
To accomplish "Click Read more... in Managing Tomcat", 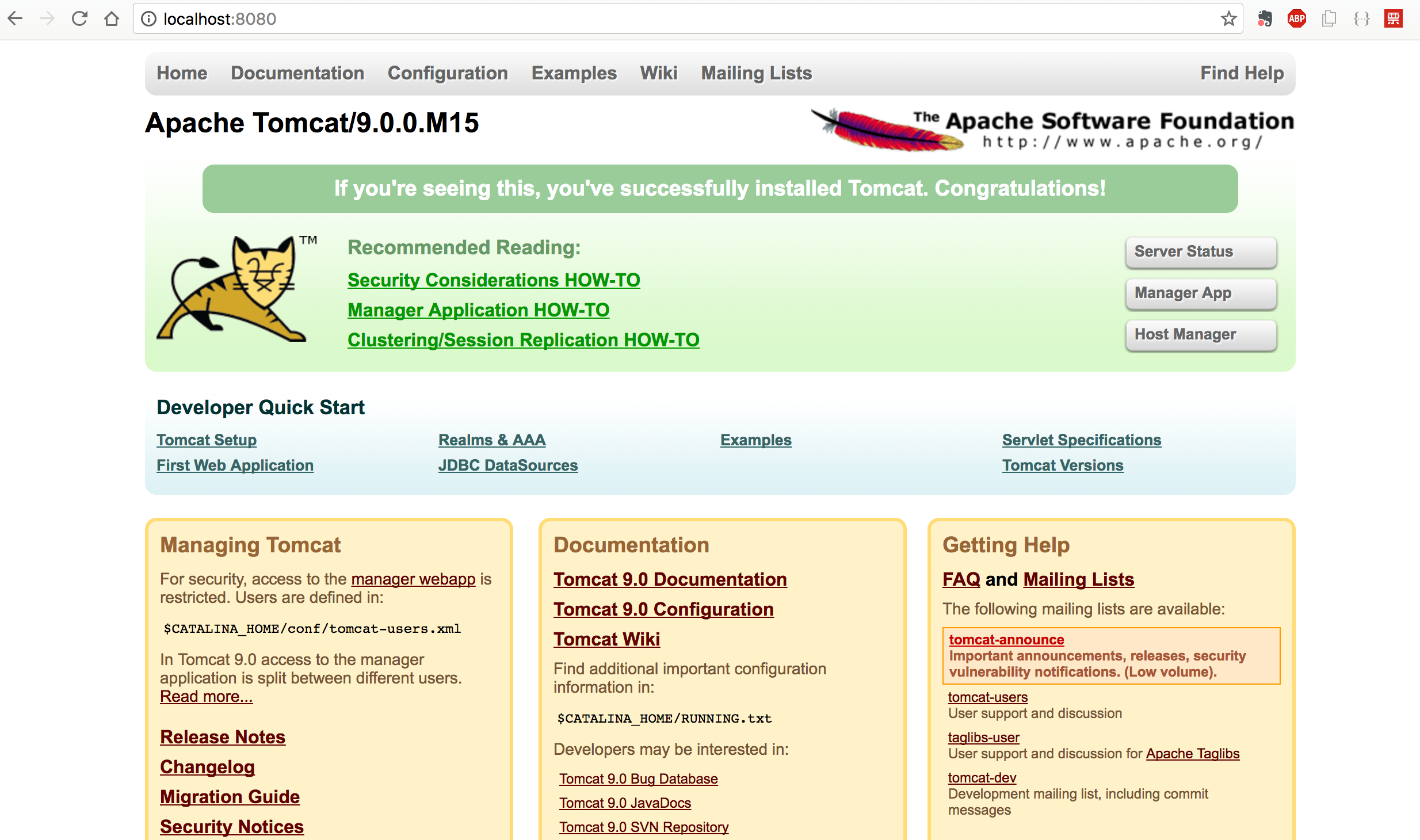I will [x=206, y=696].
